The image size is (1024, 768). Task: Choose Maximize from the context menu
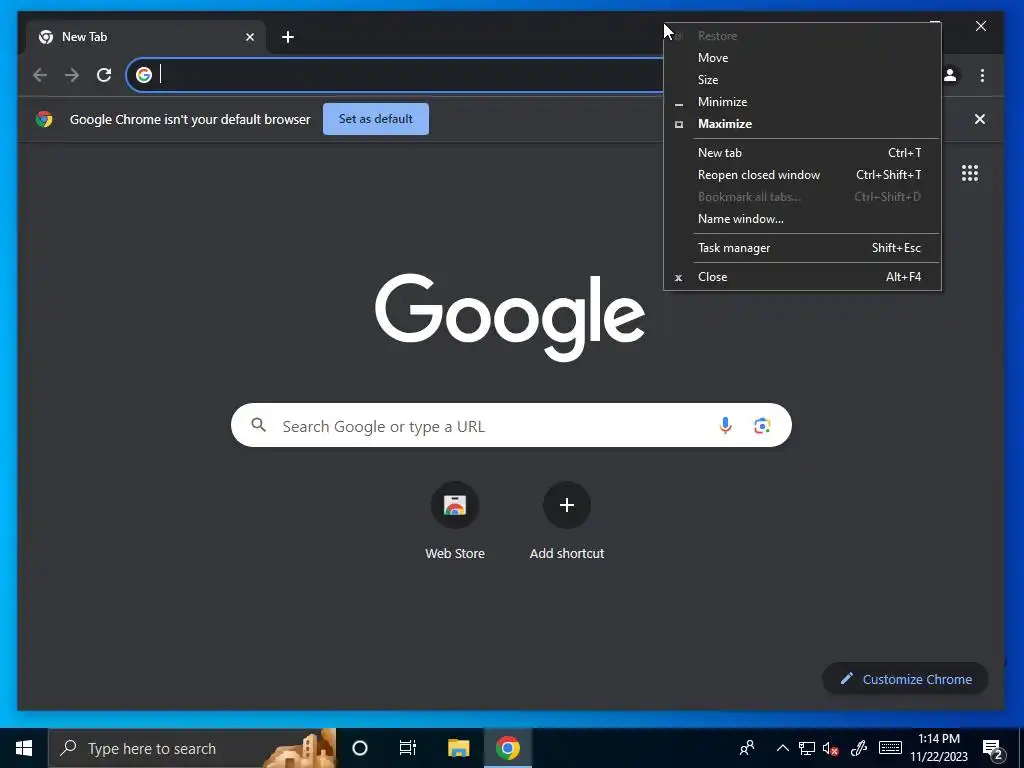tap(802, 124)
